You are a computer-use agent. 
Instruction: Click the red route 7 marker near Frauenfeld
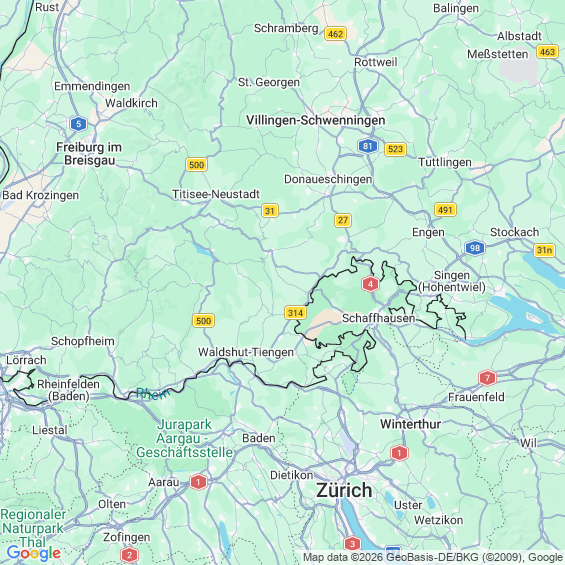(487, 378)
